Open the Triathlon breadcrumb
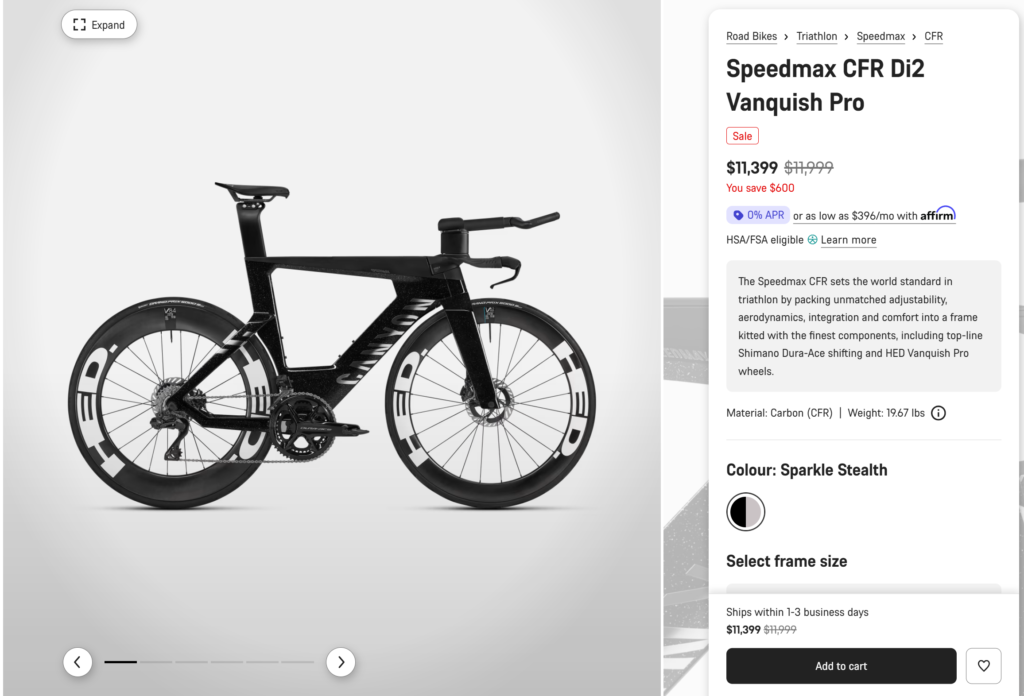 point(816,37)
